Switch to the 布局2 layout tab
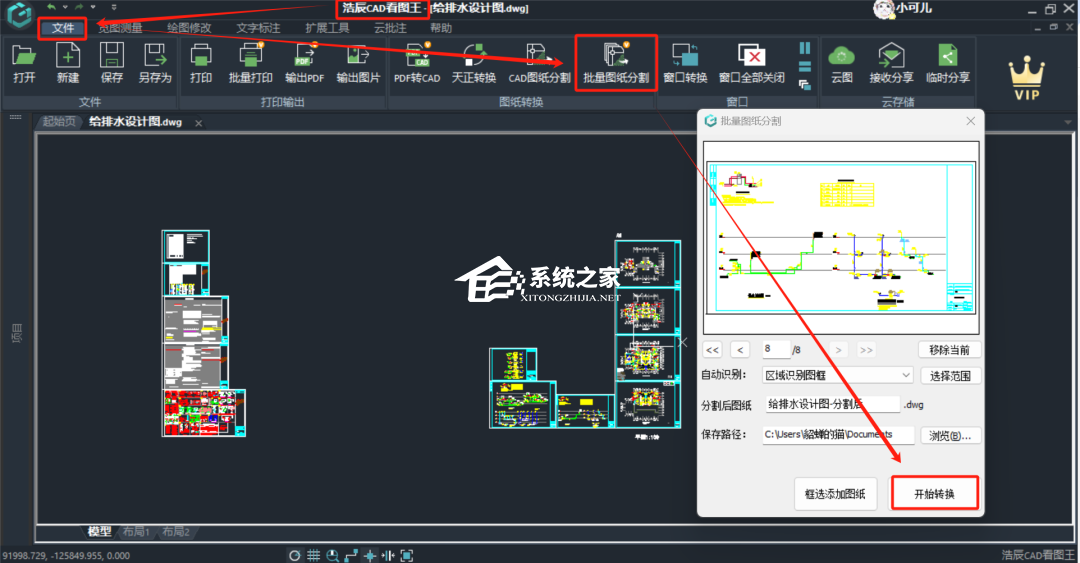 (176, 531)
